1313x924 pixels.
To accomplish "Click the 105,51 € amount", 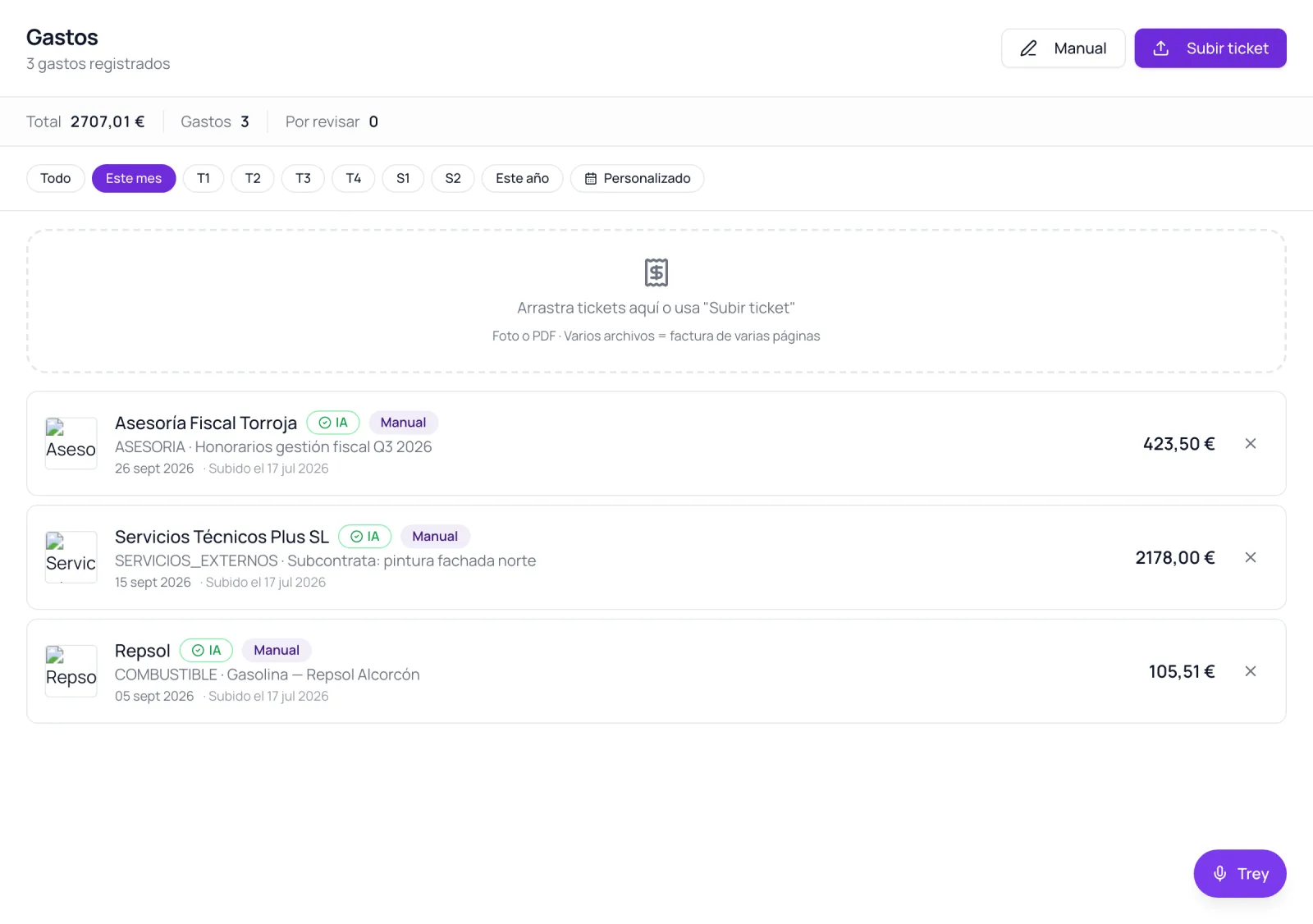I will tap(1182, 672).
